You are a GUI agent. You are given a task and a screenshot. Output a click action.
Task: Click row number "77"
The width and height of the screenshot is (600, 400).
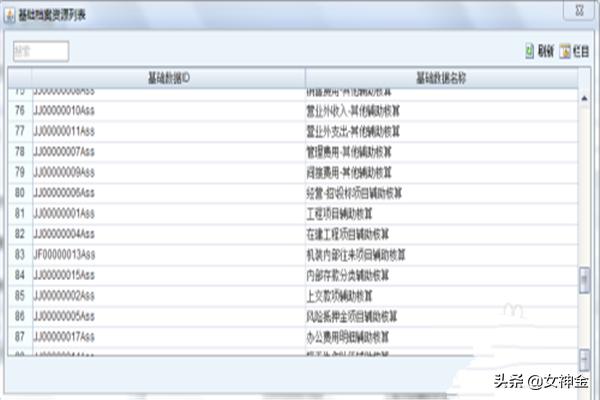(20, 131)
